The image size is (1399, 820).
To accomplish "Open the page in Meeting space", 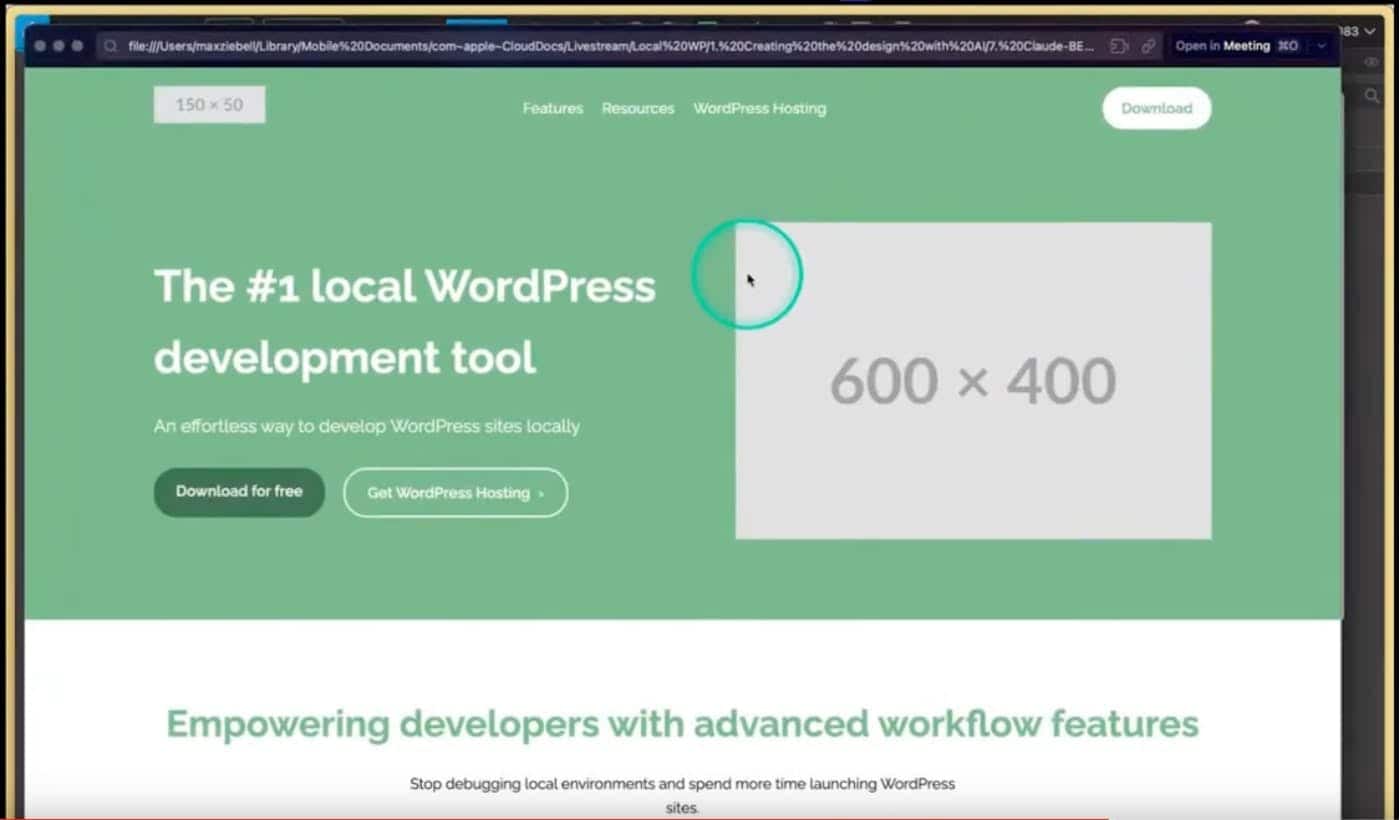I will click(x=1236, y=46).
